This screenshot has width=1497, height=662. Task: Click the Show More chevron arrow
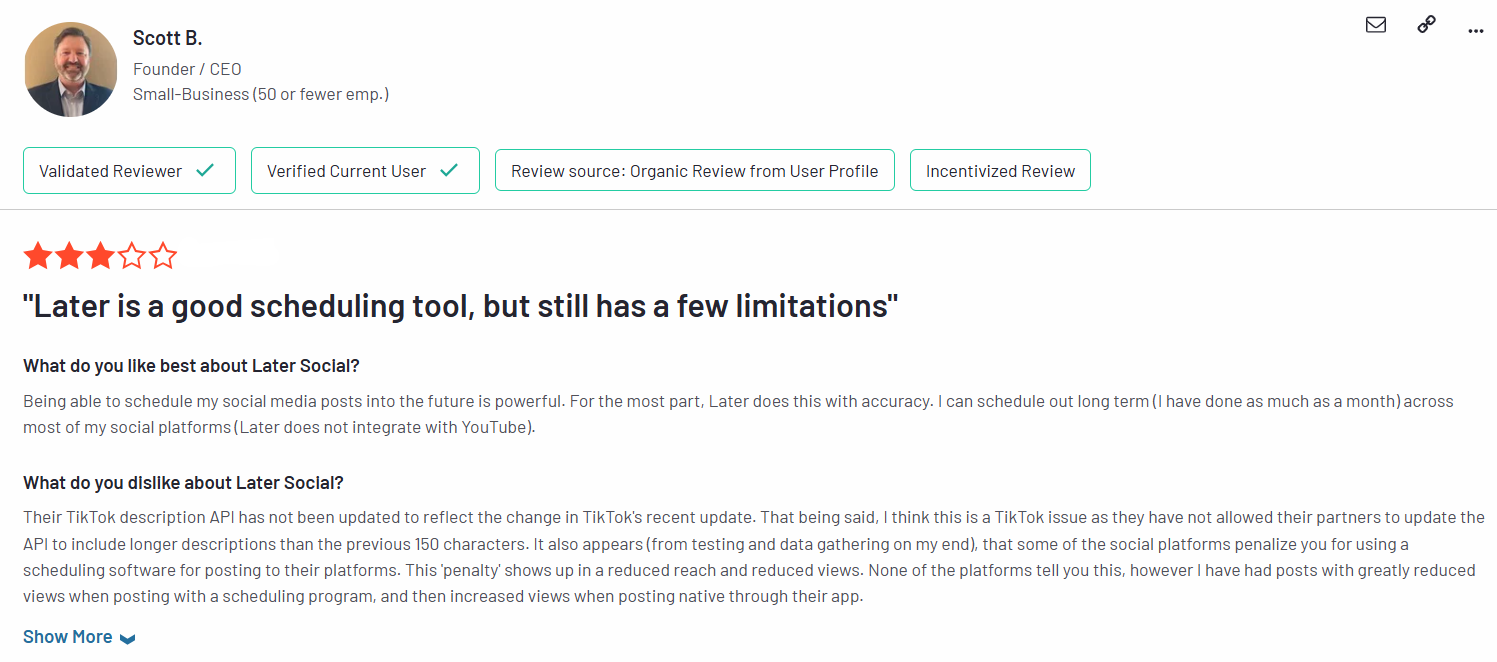point(127,639)
